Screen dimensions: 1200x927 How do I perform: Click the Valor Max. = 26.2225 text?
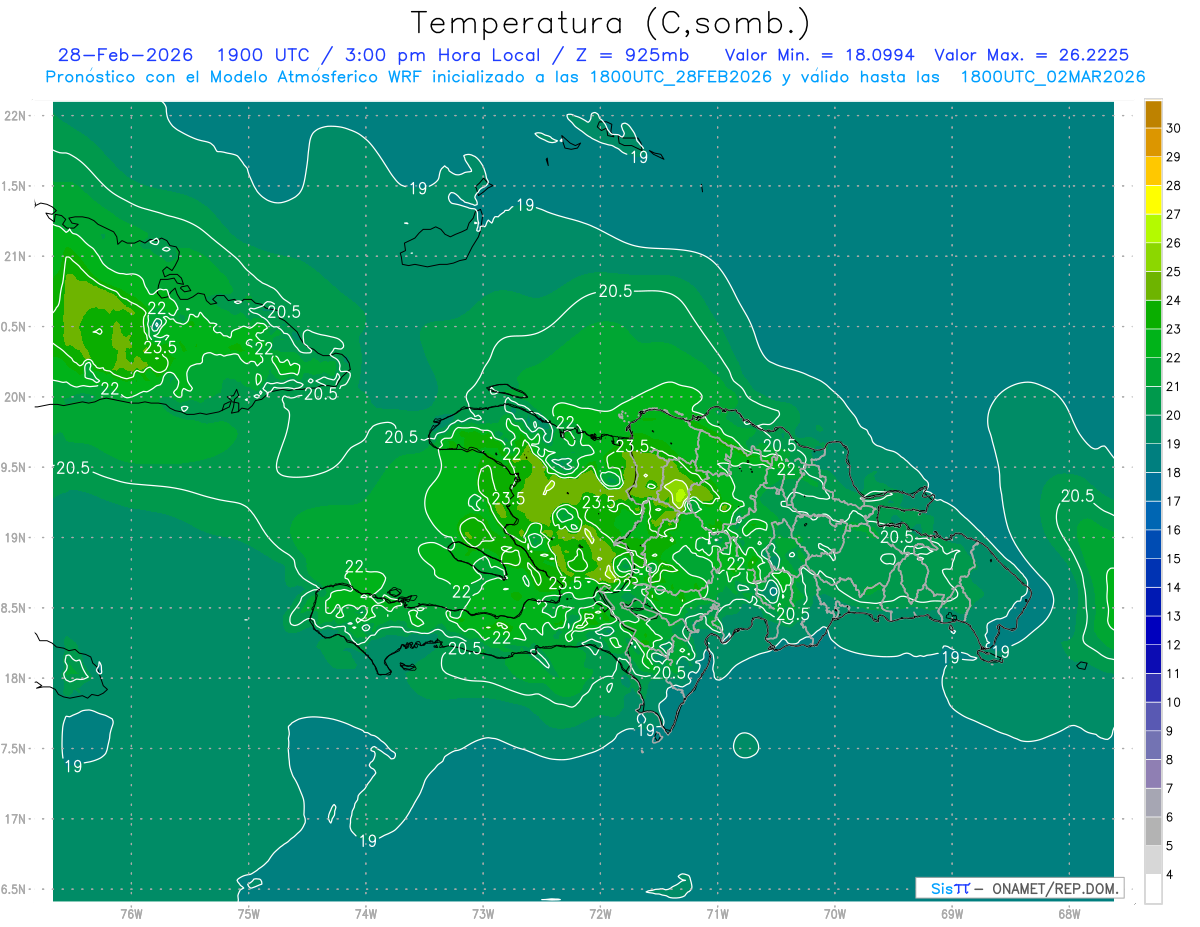coord(1031,55)
